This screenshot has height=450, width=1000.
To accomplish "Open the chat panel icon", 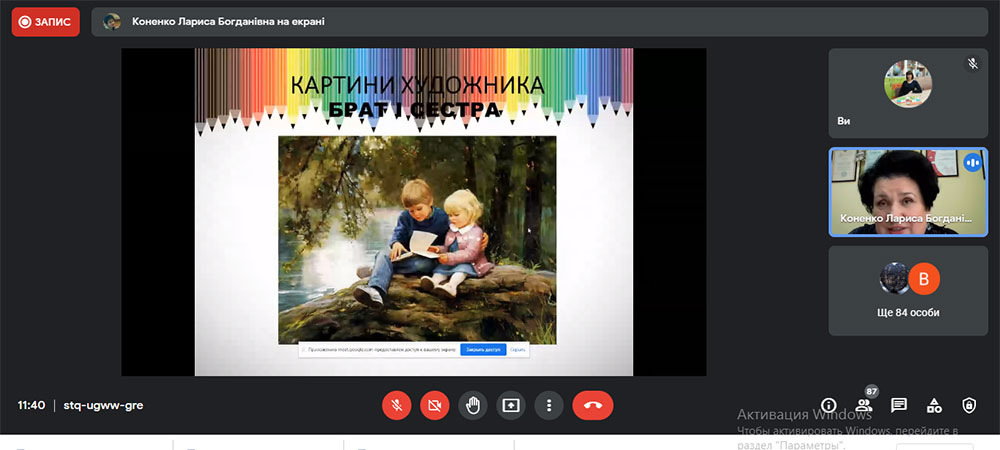I will click(x=899, y=405).
